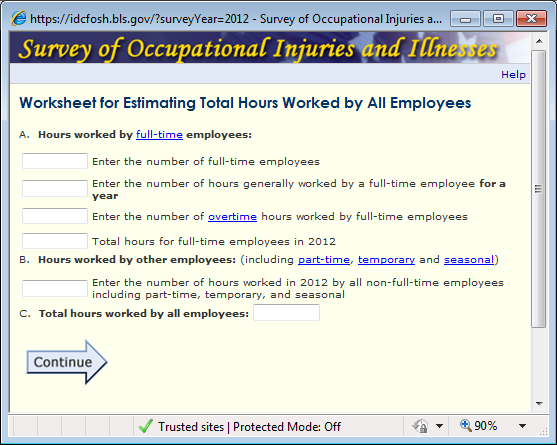Viewport: 557px width, 445px height.
Task: Click the scrollbar down arrow
Action: 539,404
